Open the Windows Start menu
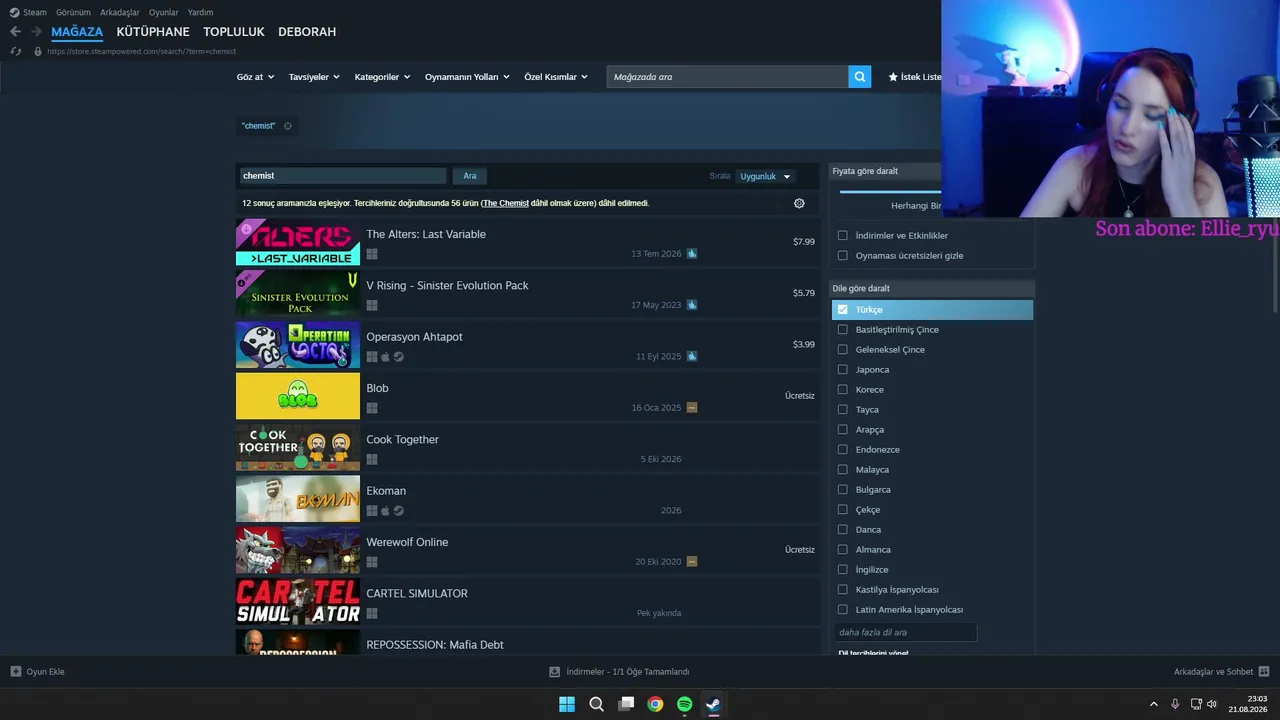 (567, 704)
